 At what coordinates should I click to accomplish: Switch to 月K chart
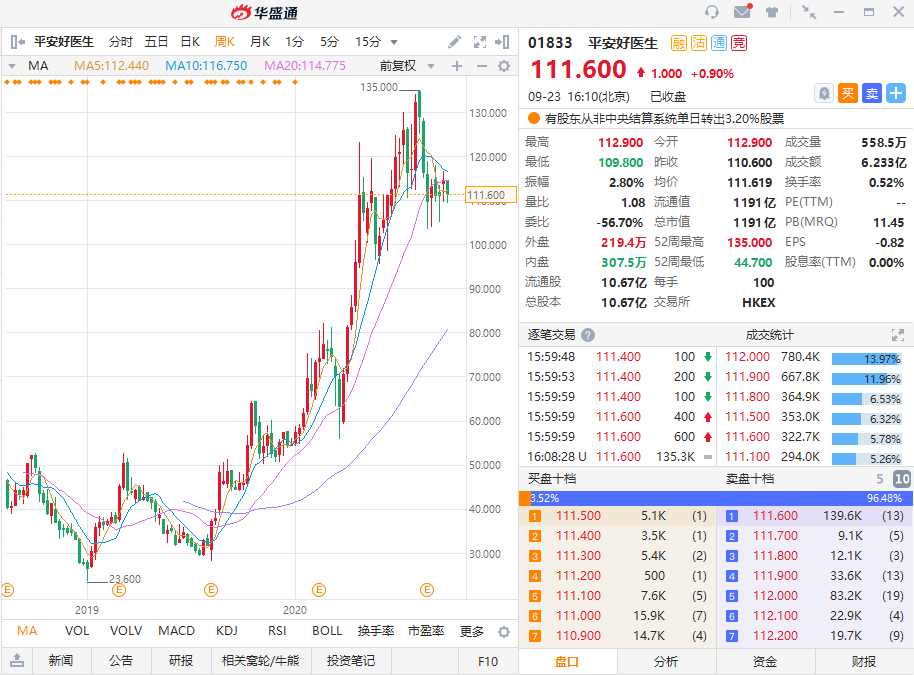pos(260,42)
